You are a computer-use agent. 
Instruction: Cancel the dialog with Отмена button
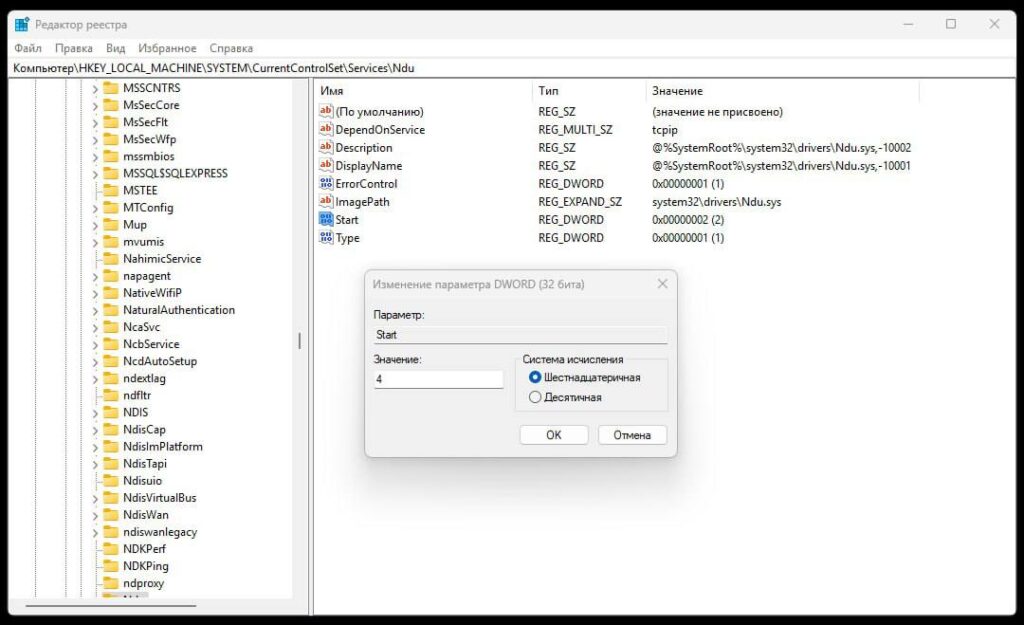click(x=632, y=435)
